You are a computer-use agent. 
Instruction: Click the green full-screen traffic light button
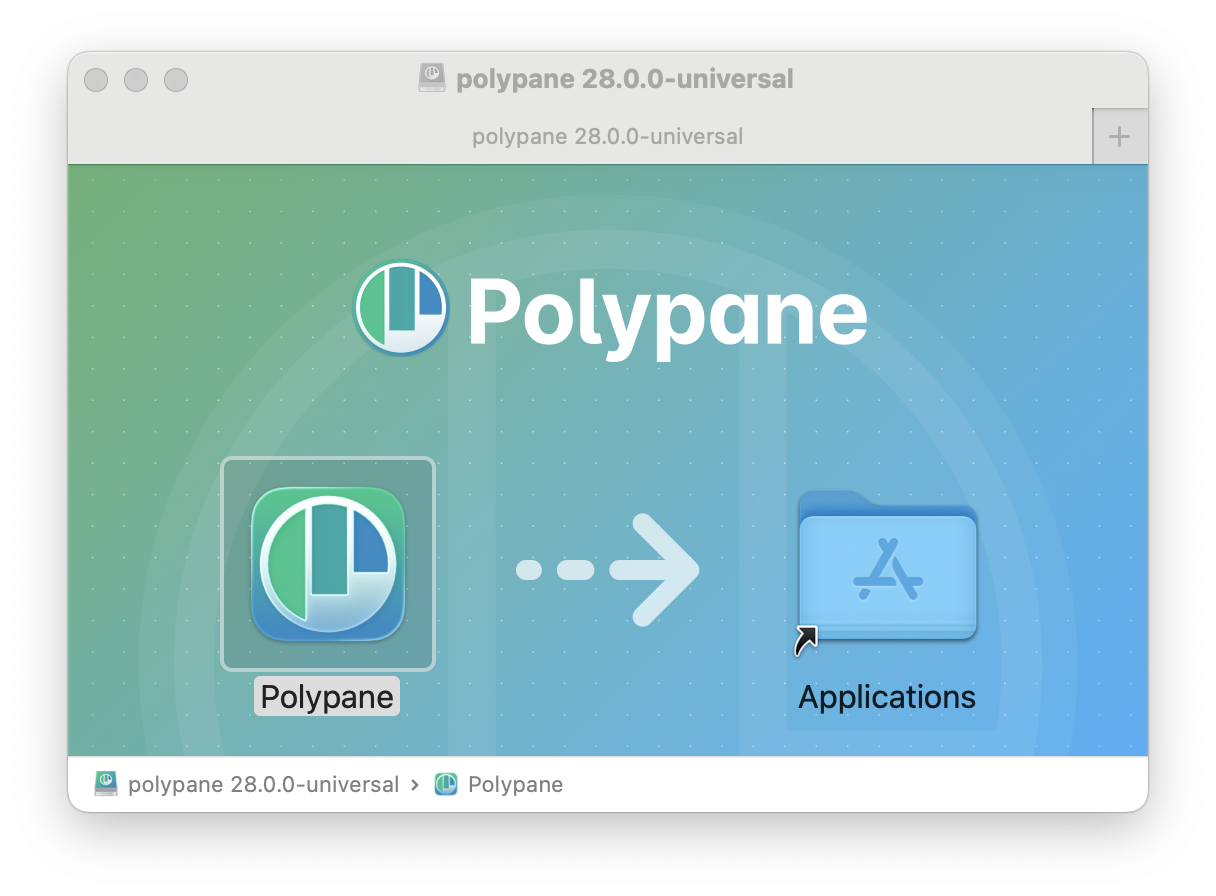click(x=176, y=80)
